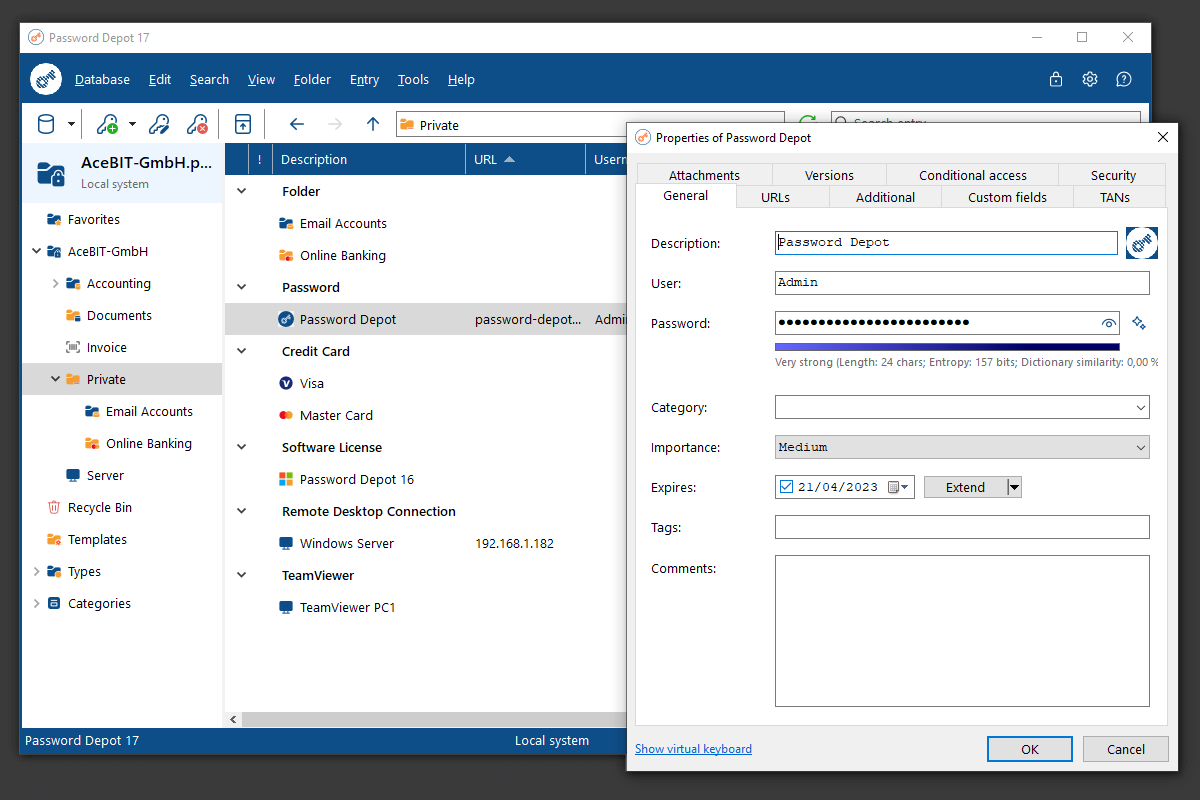
Task: Switch to the Additional tab
Action: [x=885, y=197]
